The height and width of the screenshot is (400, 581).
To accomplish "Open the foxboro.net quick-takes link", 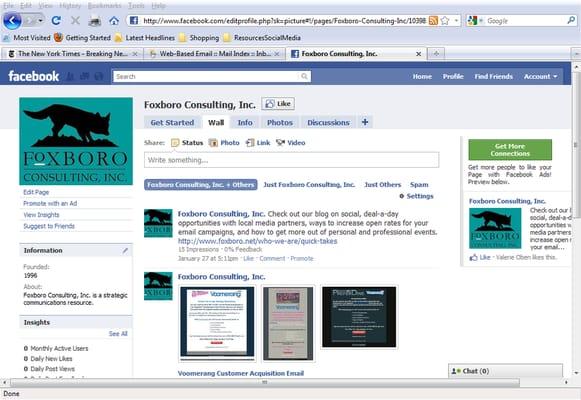I will [258, 241].
